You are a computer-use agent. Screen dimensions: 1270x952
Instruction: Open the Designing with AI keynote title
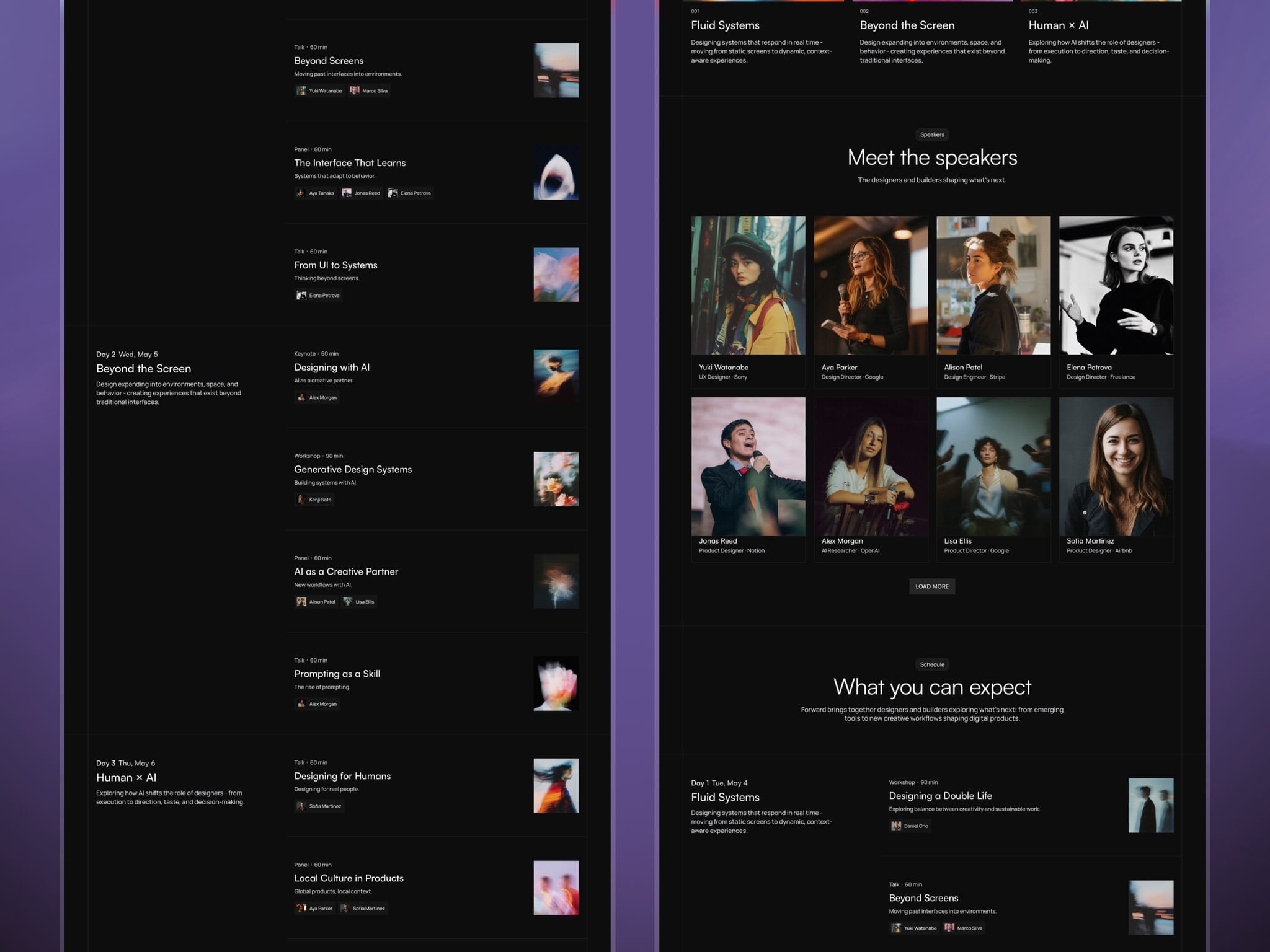[x=332, y=368]
